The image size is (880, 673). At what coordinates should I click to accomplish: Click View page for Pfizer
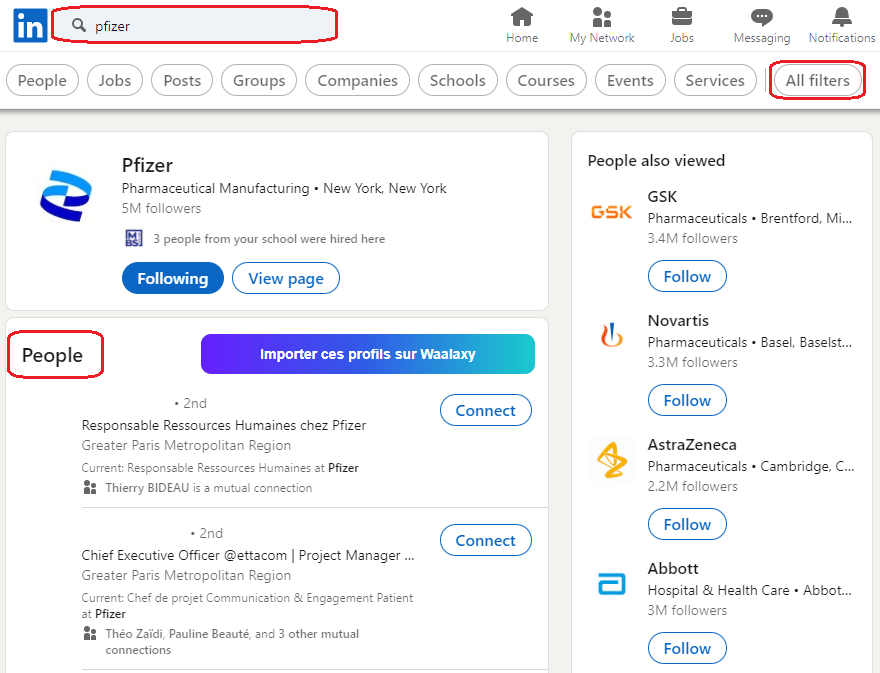286,278
